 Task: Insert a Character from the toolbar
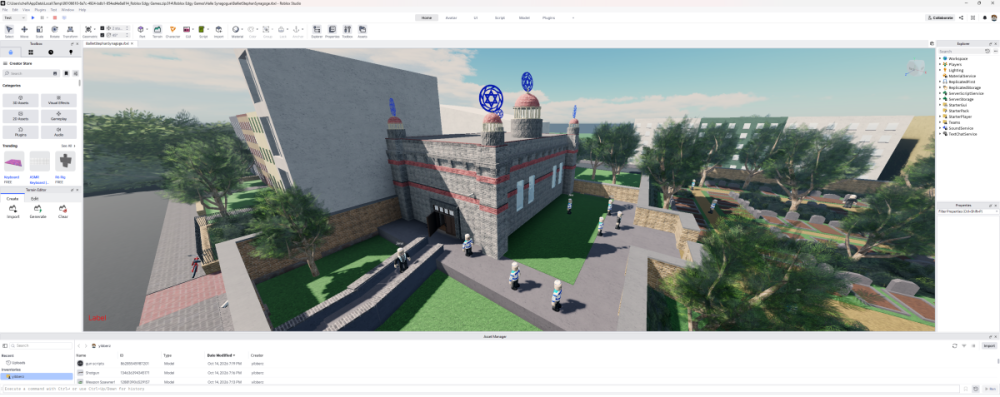pyautogui.click(x=173, y=31)
